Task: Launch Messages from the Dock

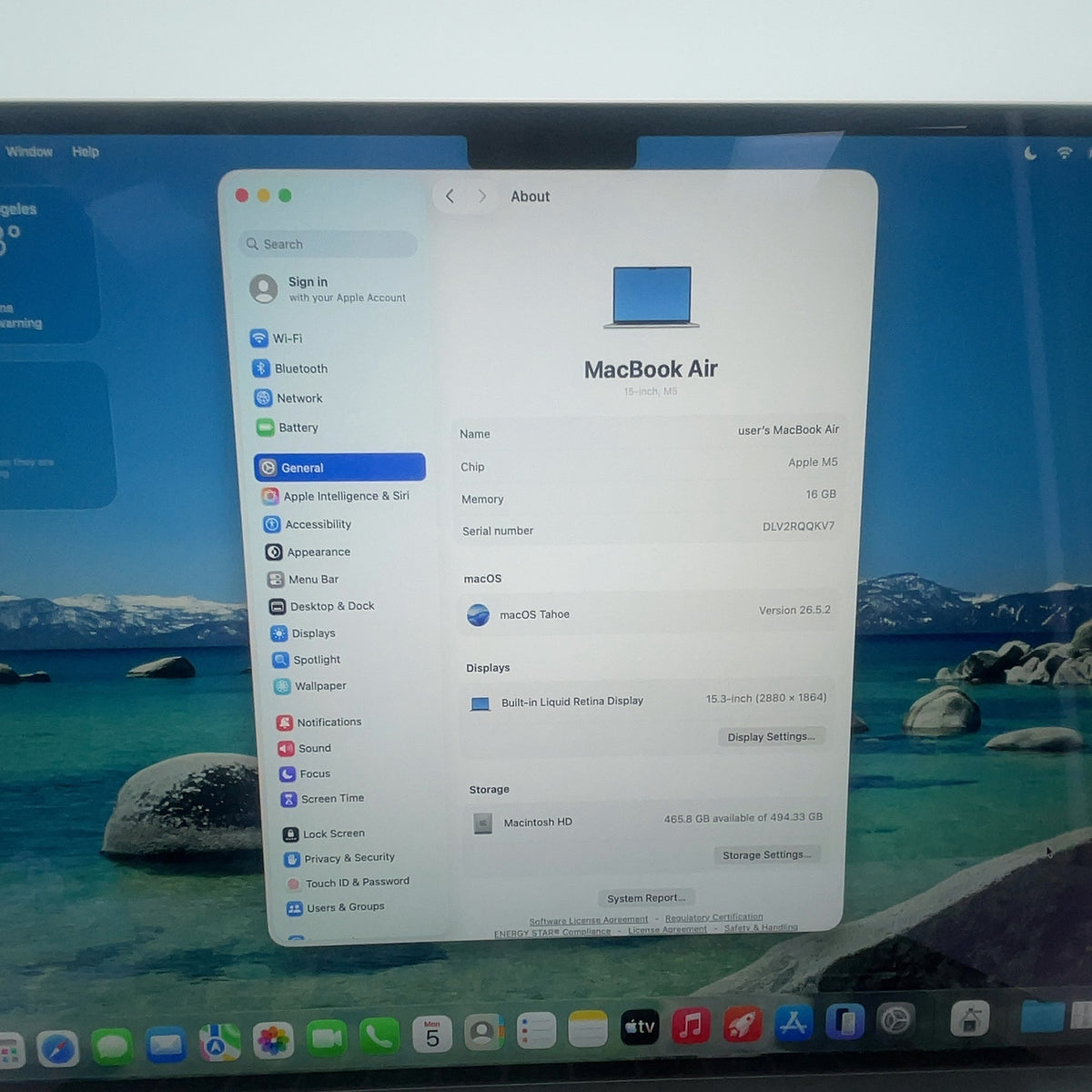Action: tap(112, 1046)
